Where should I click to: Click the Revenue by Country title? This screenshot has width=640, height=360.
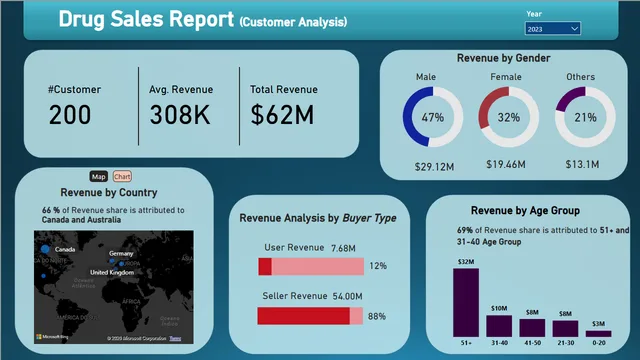point(109,192)
